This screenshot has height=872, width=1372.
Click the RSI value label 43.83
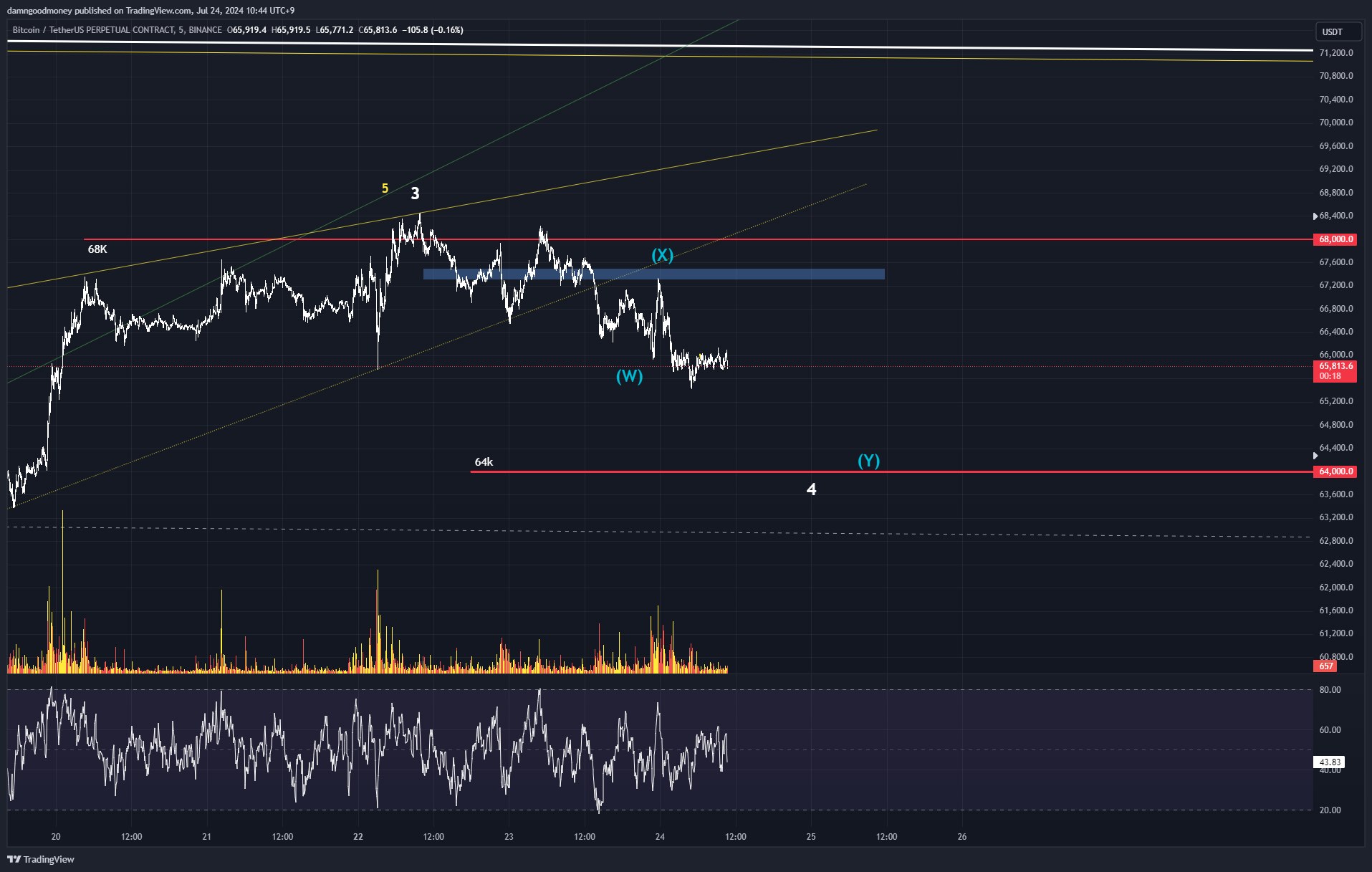coord(1330,762)
